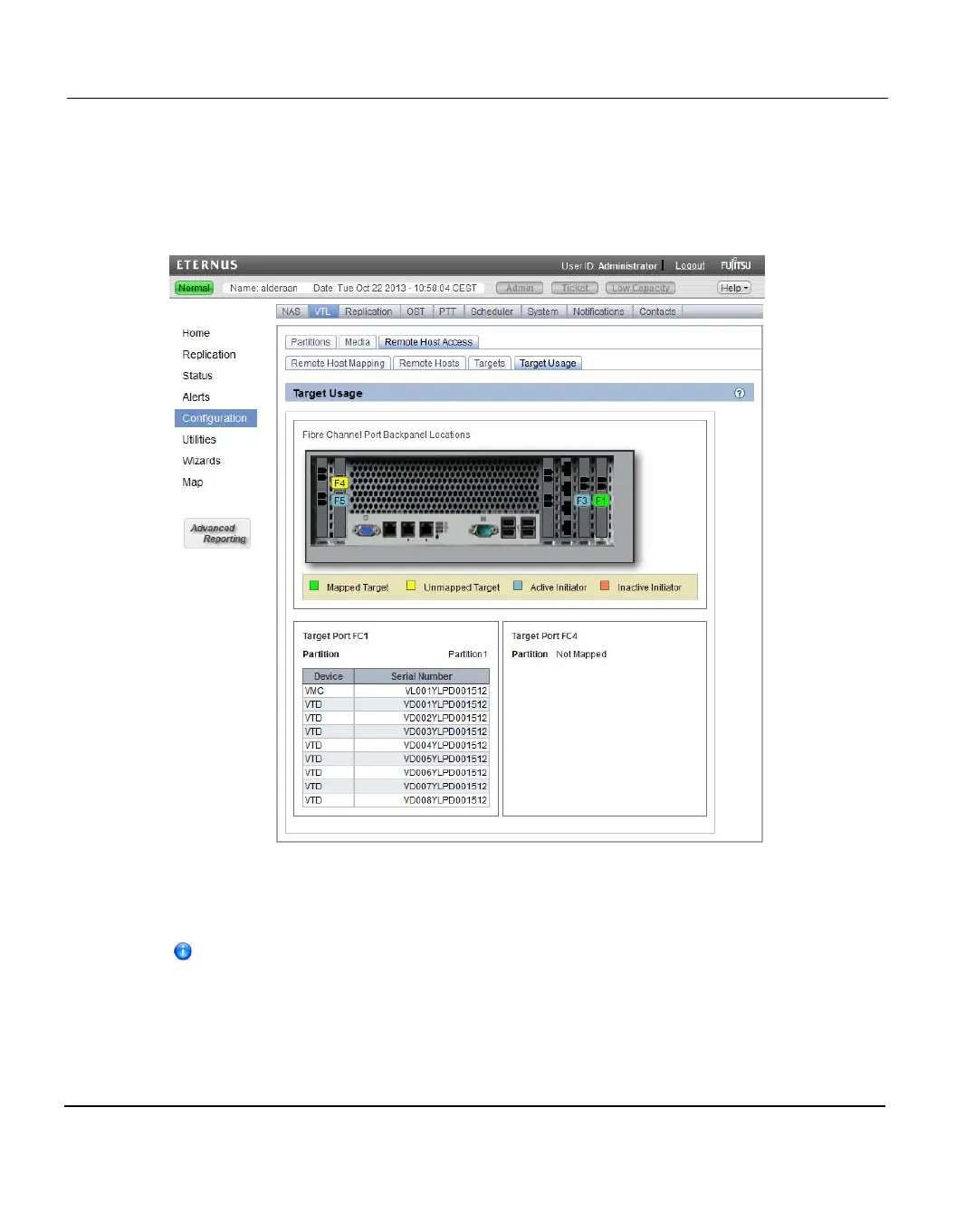Image resolution: width=975 pixels, height=1232 pixels.
Task: Click the F1 port marker
Action: 600,500
